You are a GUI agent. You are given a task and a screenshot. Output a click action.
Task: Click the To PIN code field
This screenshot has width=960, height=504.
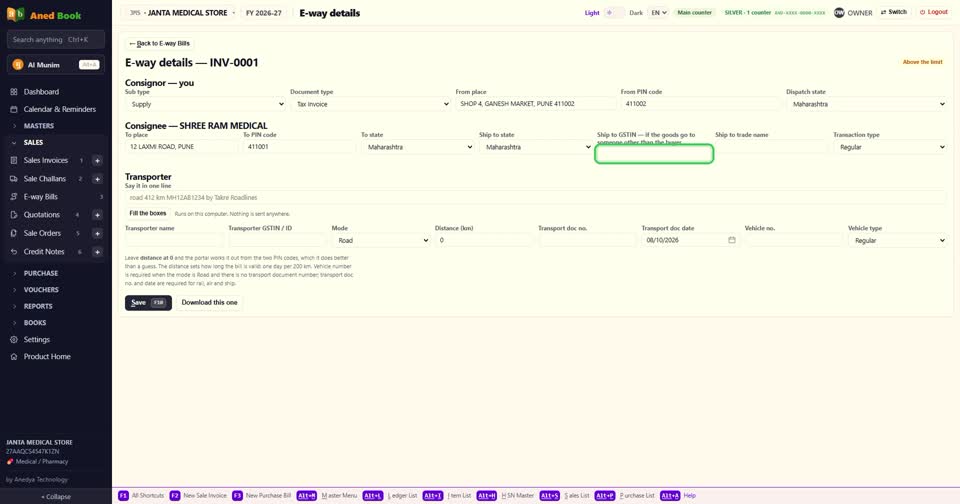click(299, 147)
